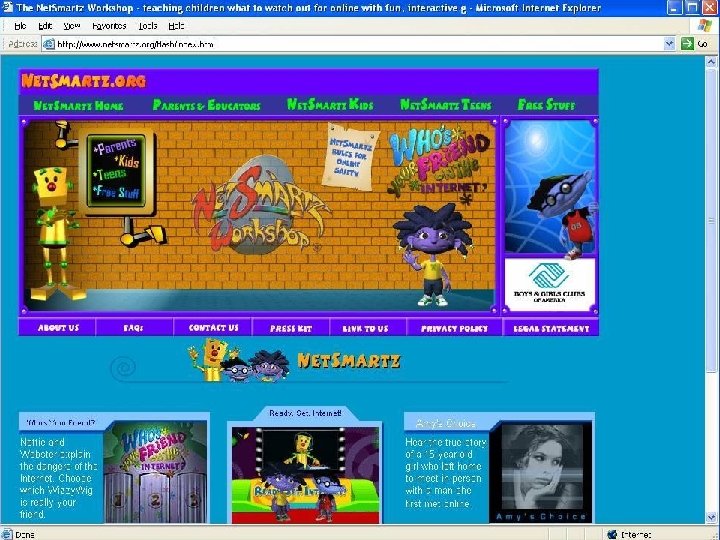Click the Internet zone label in status bar
Viewport: 720px width, 540px height.
[x=636, y=534]
